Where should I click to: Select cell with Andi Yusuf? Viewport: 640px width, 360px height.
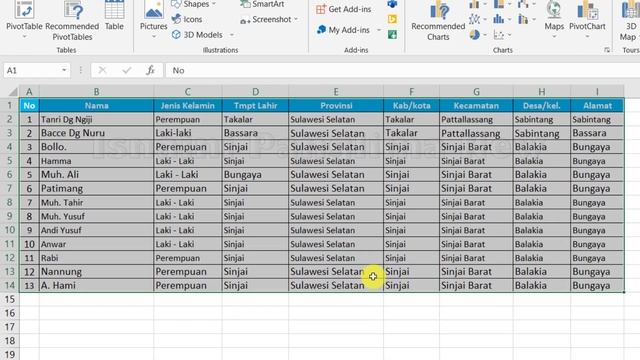pos(96,230)
